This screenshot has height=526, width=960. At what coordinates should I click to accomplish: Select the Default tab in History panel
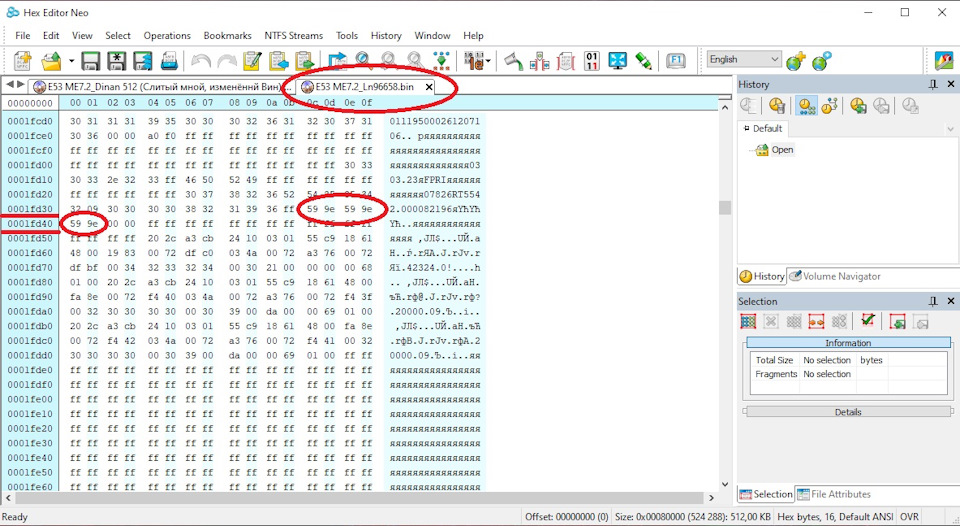click(x=763, y=129)
